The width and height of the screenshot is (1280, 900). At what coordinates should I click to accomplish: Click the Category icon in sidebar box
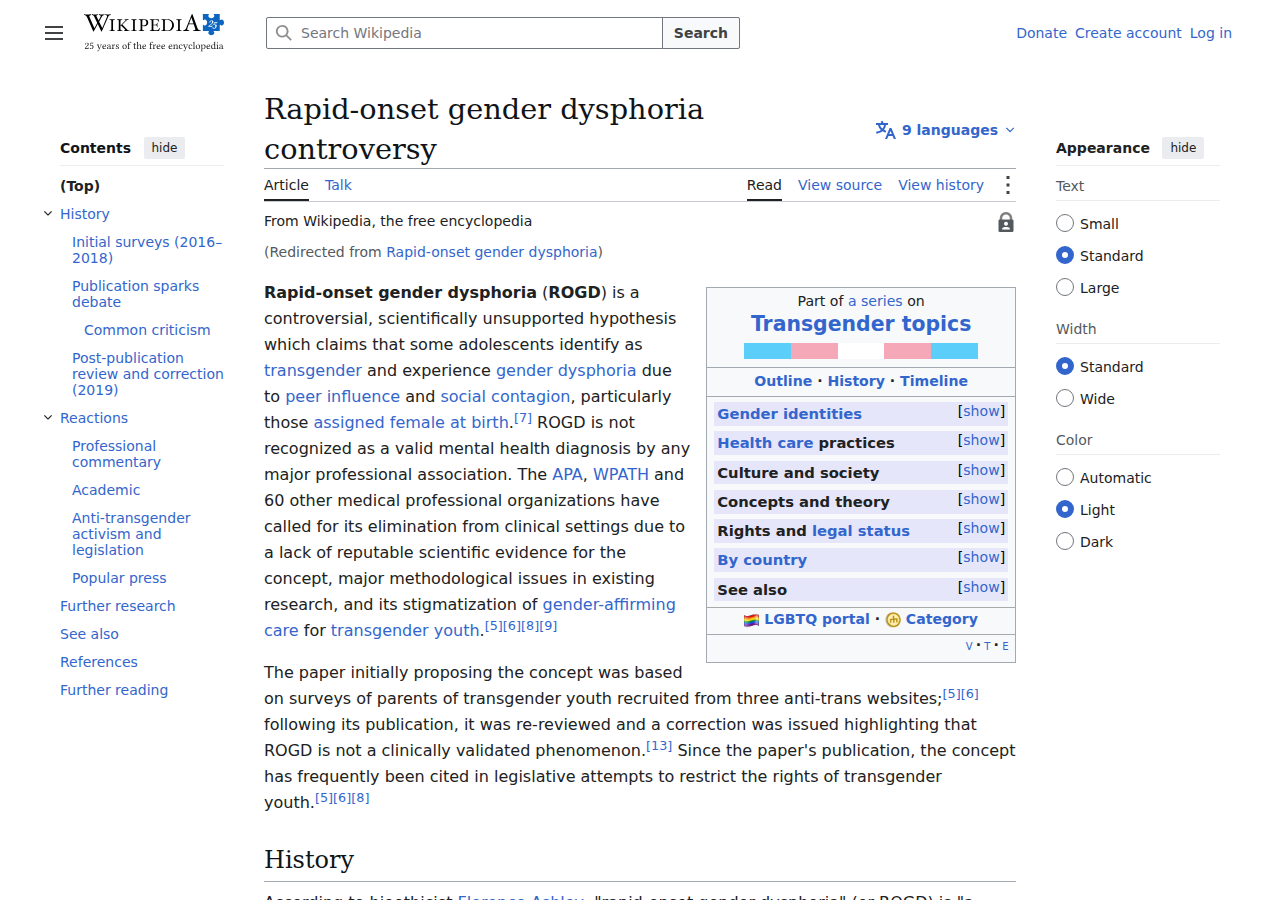click(x=893, y=620)
